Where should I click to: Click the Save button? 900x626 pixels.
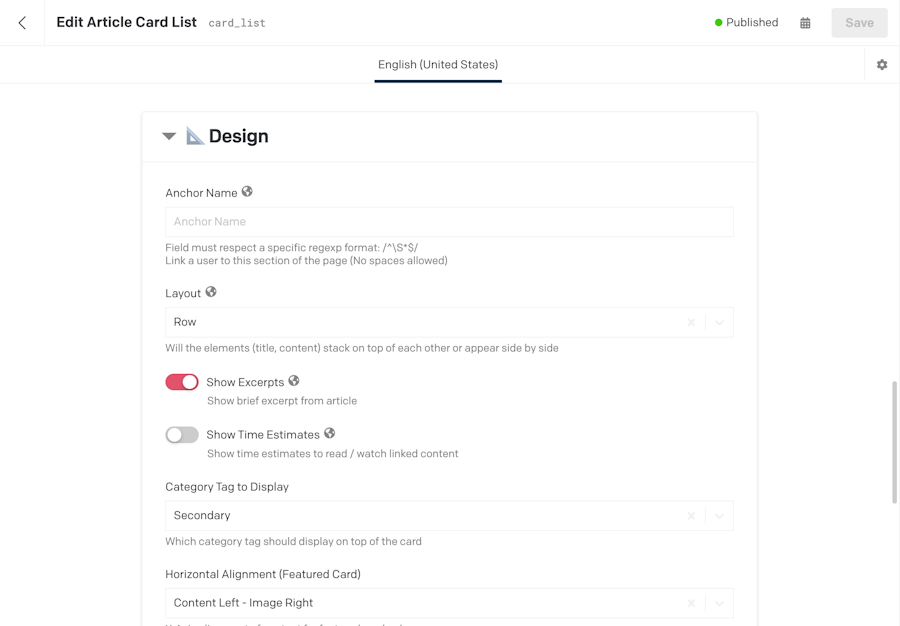[859, 23]
